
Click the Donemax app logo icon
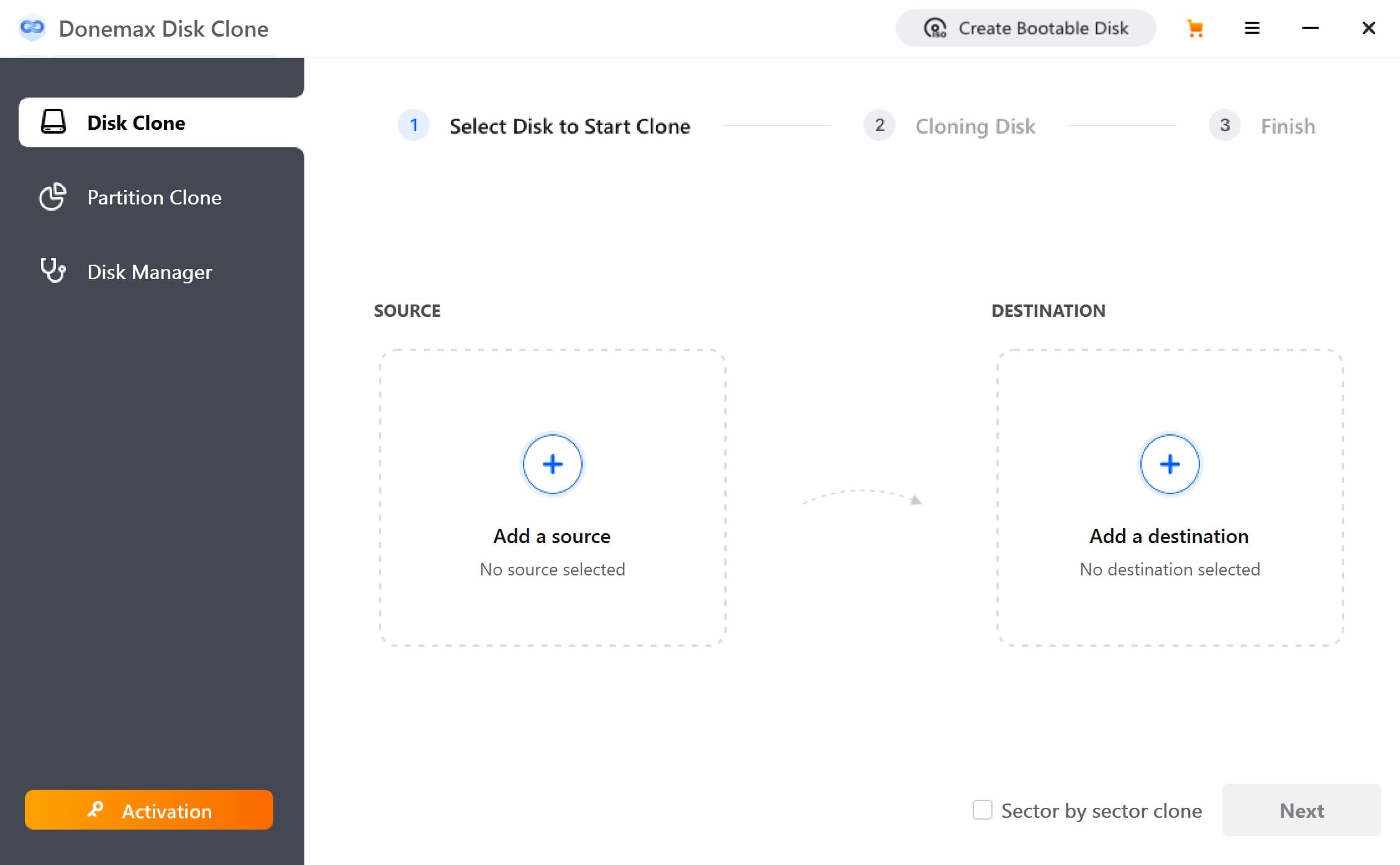click(x=32, y=28)
